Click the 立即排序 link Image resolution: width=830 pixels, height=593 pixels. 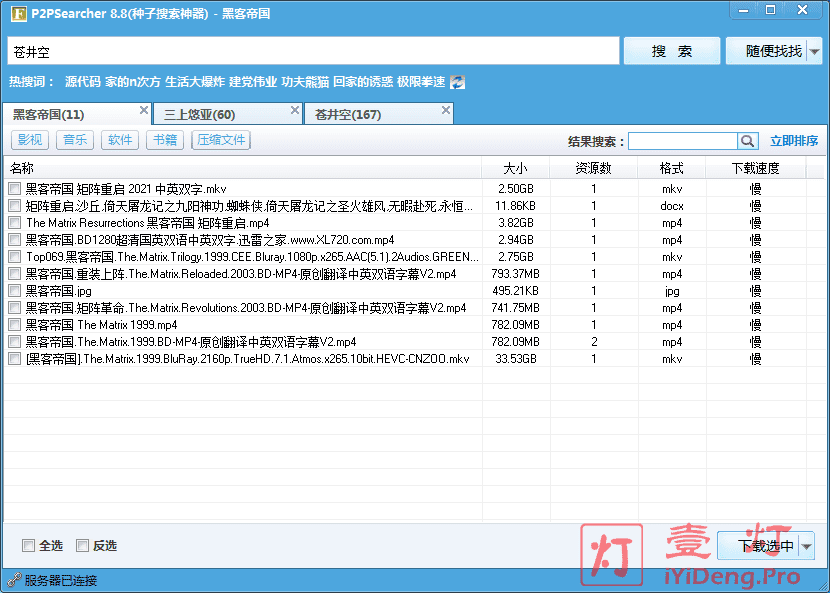[794, 141]
